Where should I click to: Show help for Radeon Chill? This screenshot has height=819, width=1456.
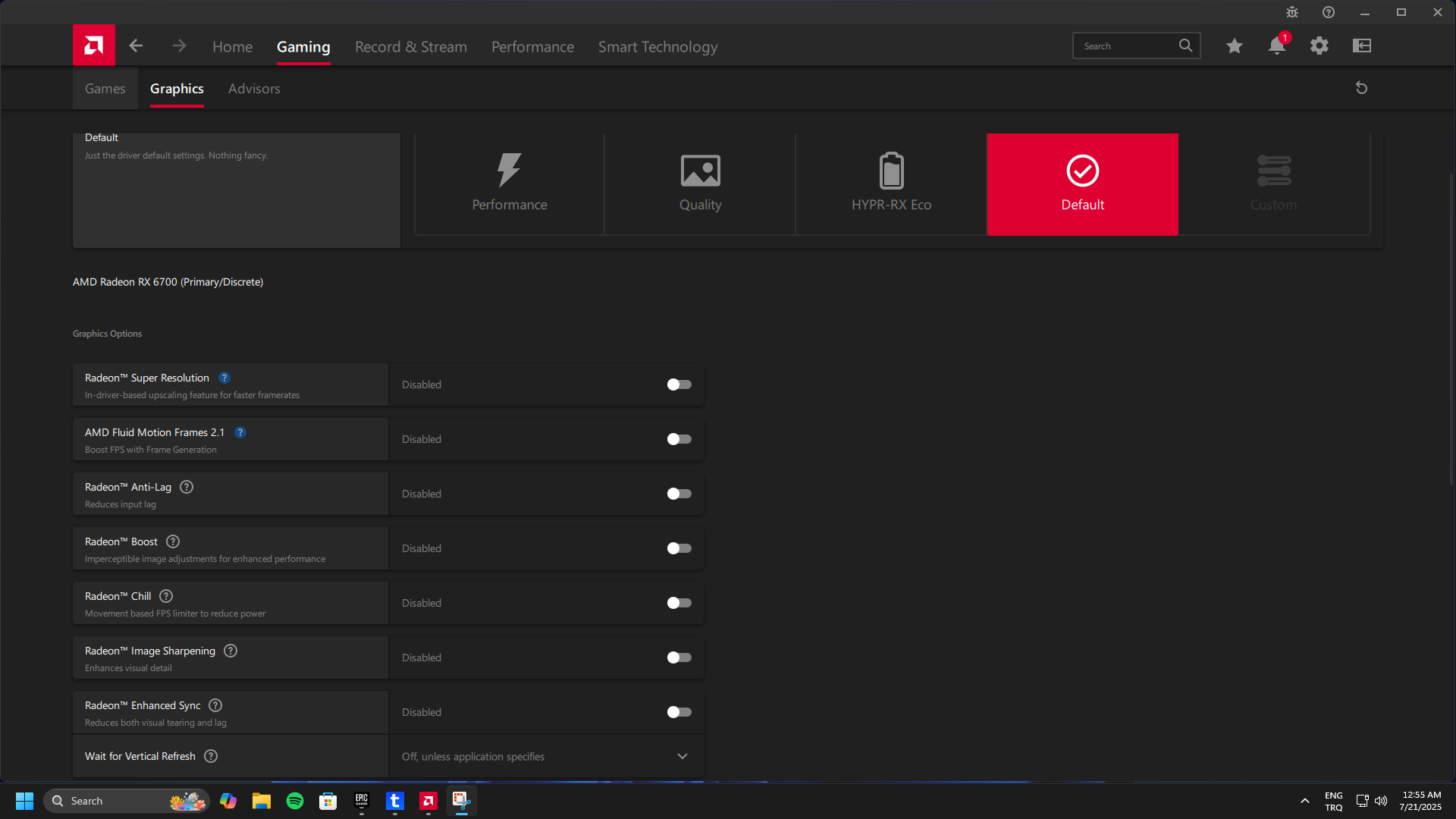166,596
